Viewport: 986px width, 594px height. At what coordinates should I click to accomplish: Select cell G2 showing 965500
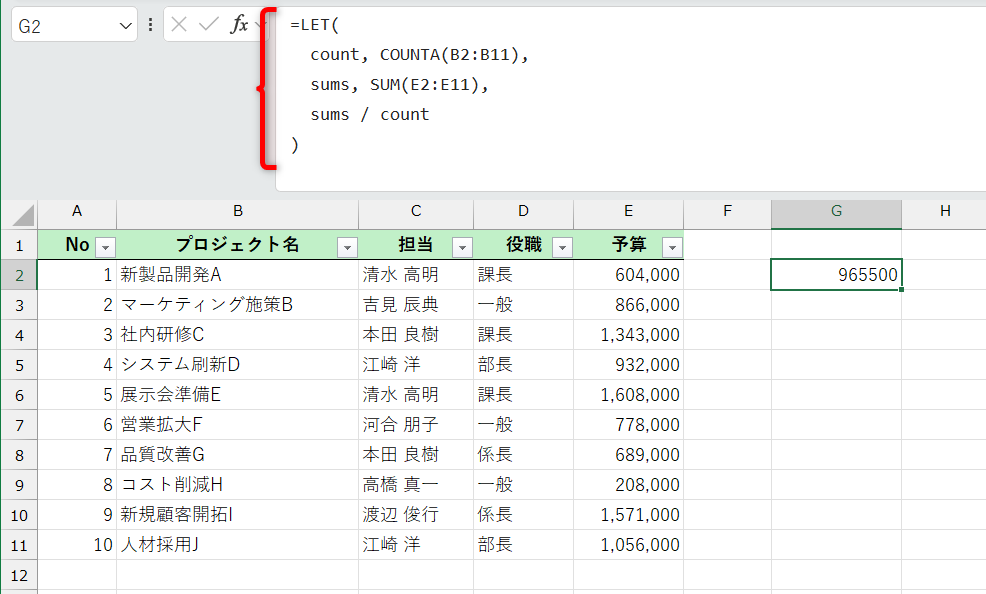pos(836,274)
